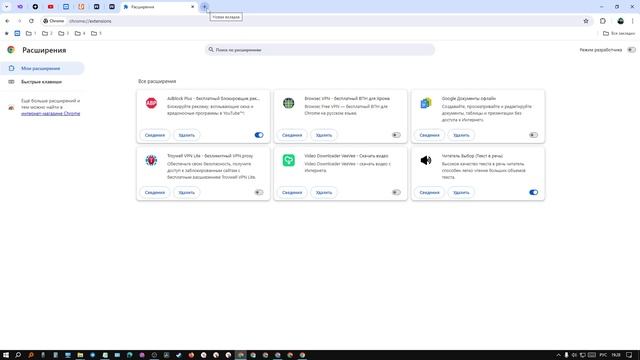Disable the text-to-speech reader toggle
The width and height of the screenshot is (640, 360).
(x=533, y=192)
